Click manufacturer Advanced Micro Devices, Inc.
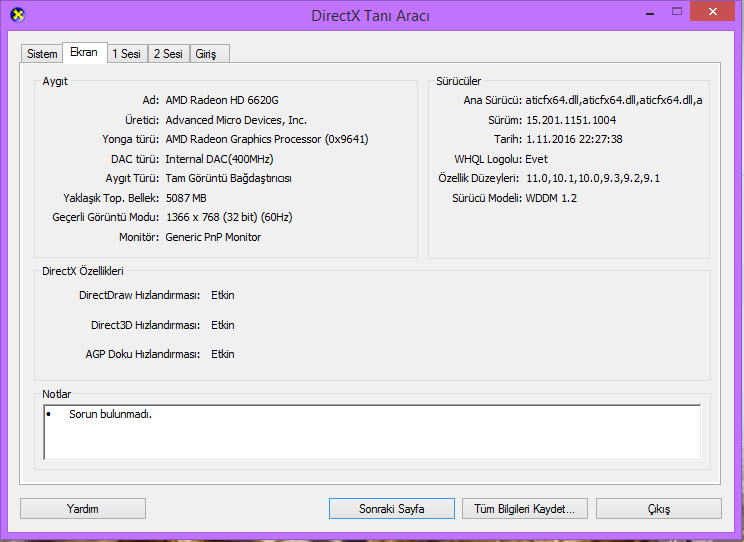 click(236, 120)
